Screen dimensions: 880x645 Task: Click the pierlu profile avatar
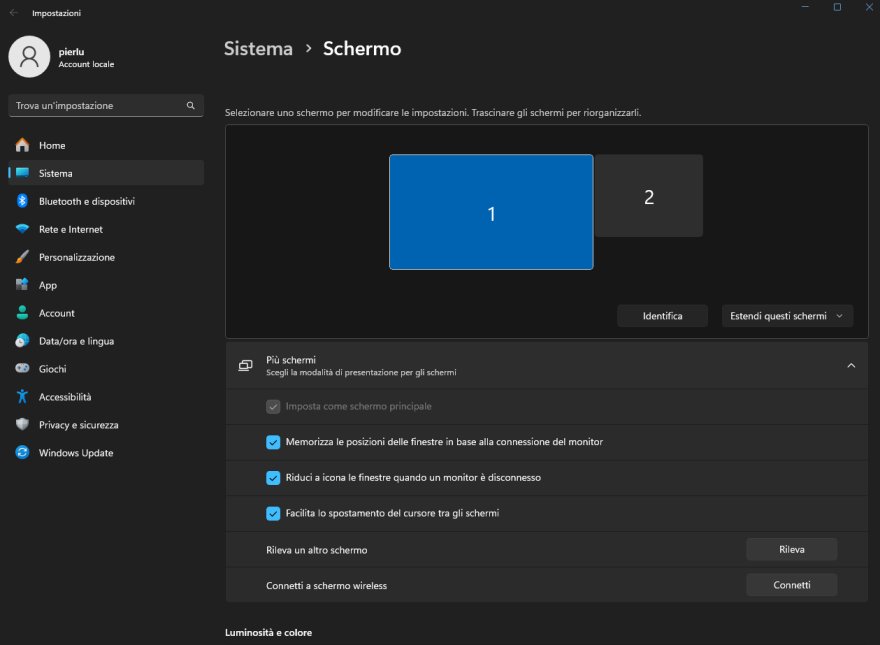[29, 57]
